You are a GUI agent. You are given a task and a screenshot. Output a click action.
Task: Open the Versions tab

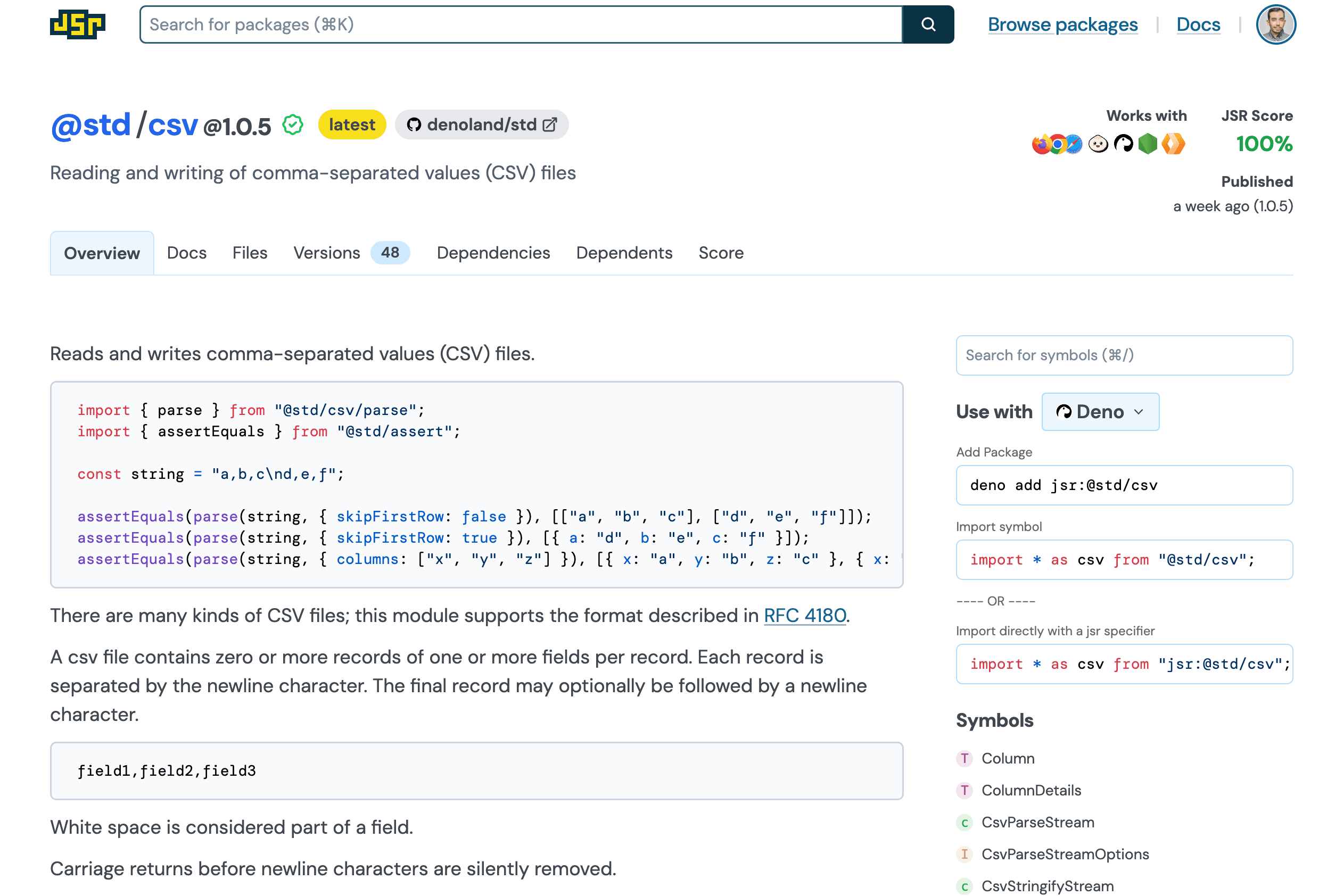pyautogui.click(x=351, y=253)
